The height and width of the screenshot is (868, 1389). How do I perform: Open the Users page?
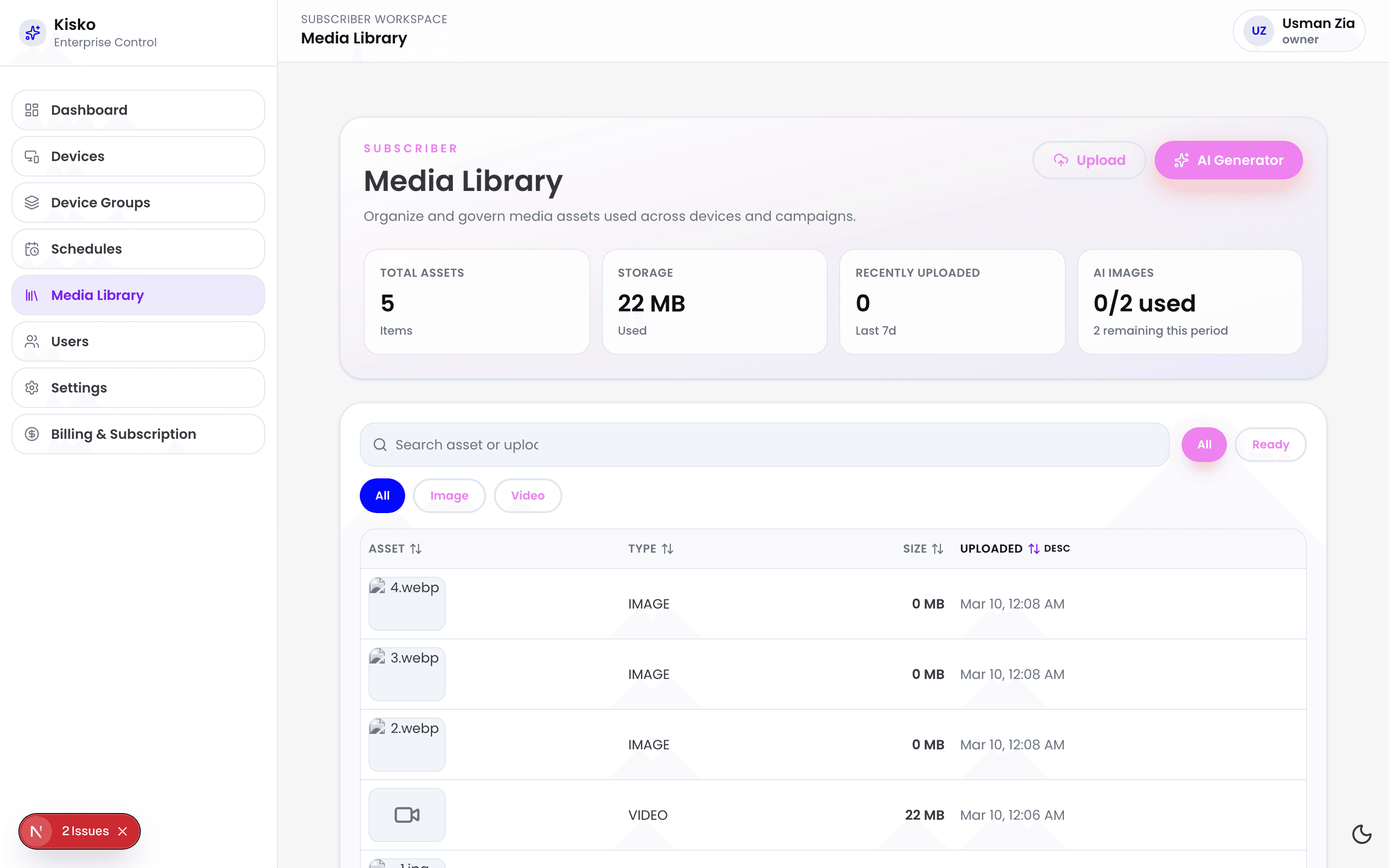pos(138,341)
